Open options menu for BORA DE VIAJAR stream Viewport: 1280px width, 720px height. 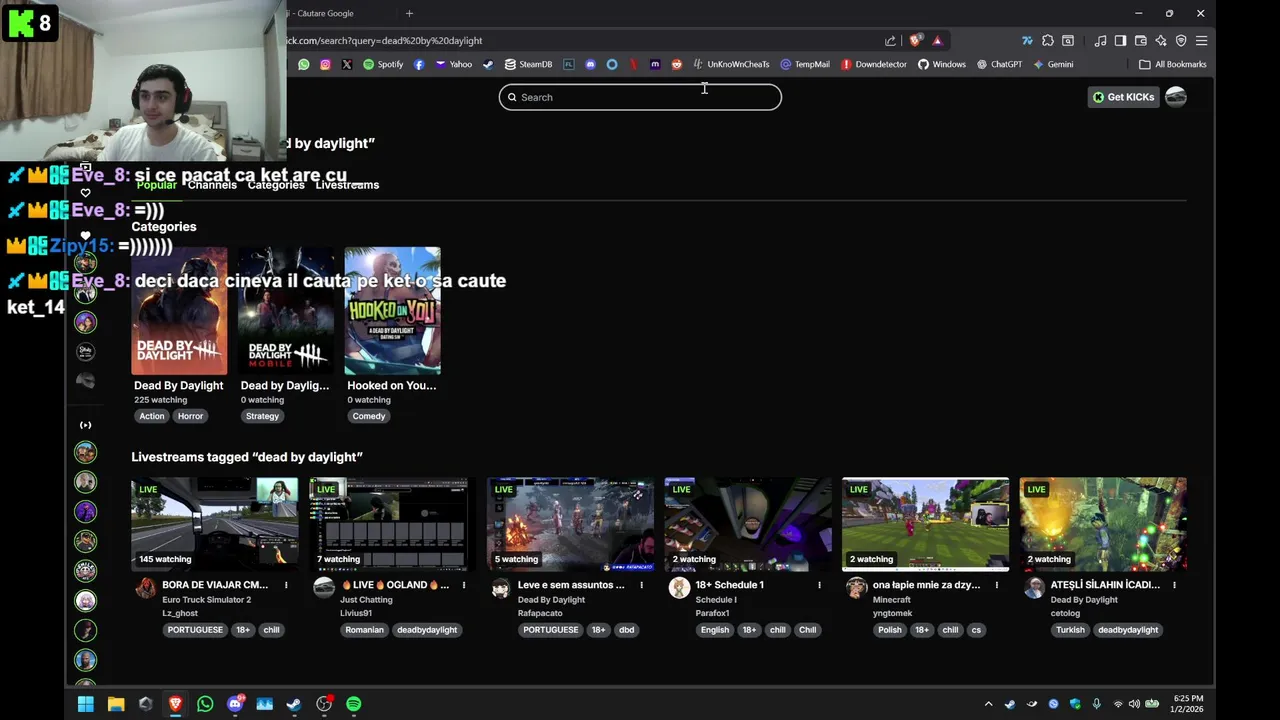pos(286,585)
